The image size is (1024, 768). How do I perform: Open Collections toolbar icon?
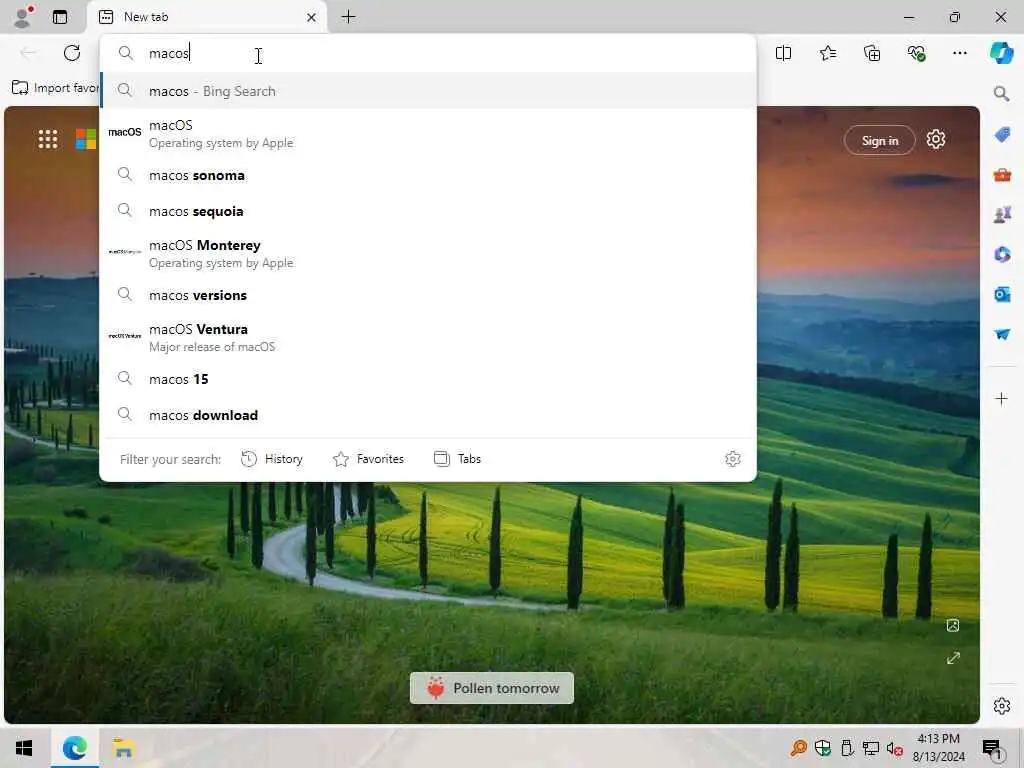coord(872,53)
